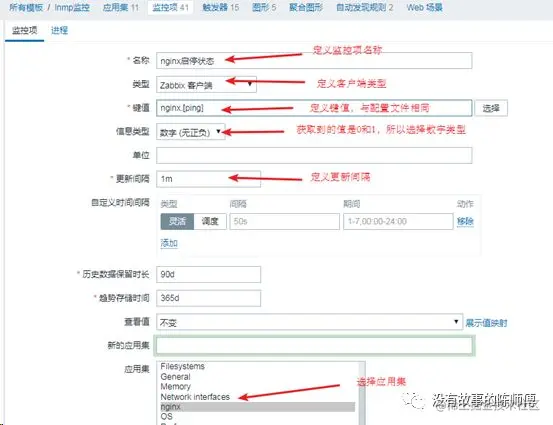Click the 键值 nginx.[ping] input field
This screenshot has height=425, width=553.
point(314,108)
